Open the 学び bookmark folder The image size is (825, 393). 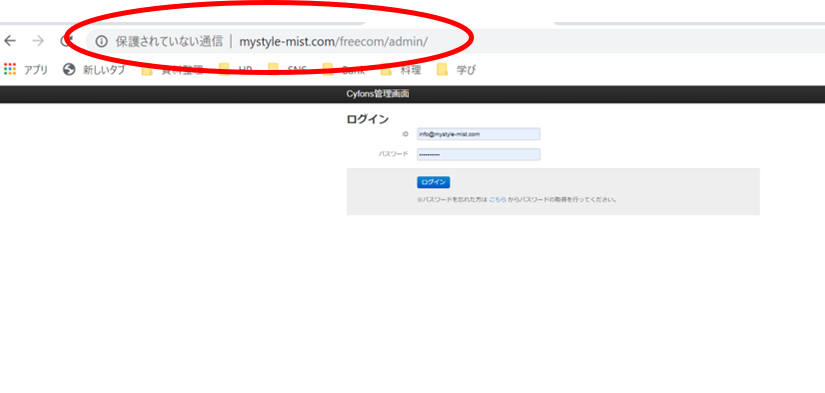[x=456, y=69]
